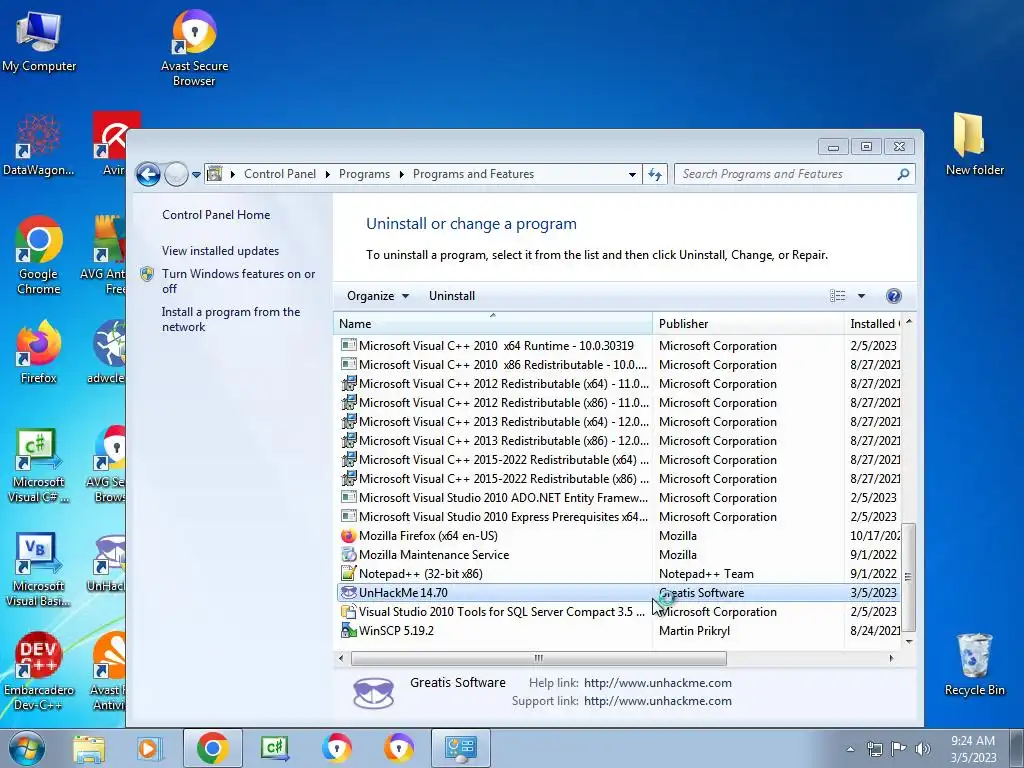Image resolution: width=1024 pixels, height=768 pixels.
Task: Open Help link unhackme.com URL
Action: click(658, 683)
